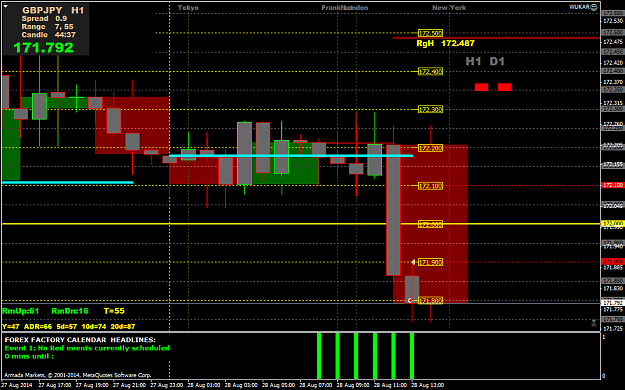
Task: Click the RmUp:61 readout
Action: (21, 311)
